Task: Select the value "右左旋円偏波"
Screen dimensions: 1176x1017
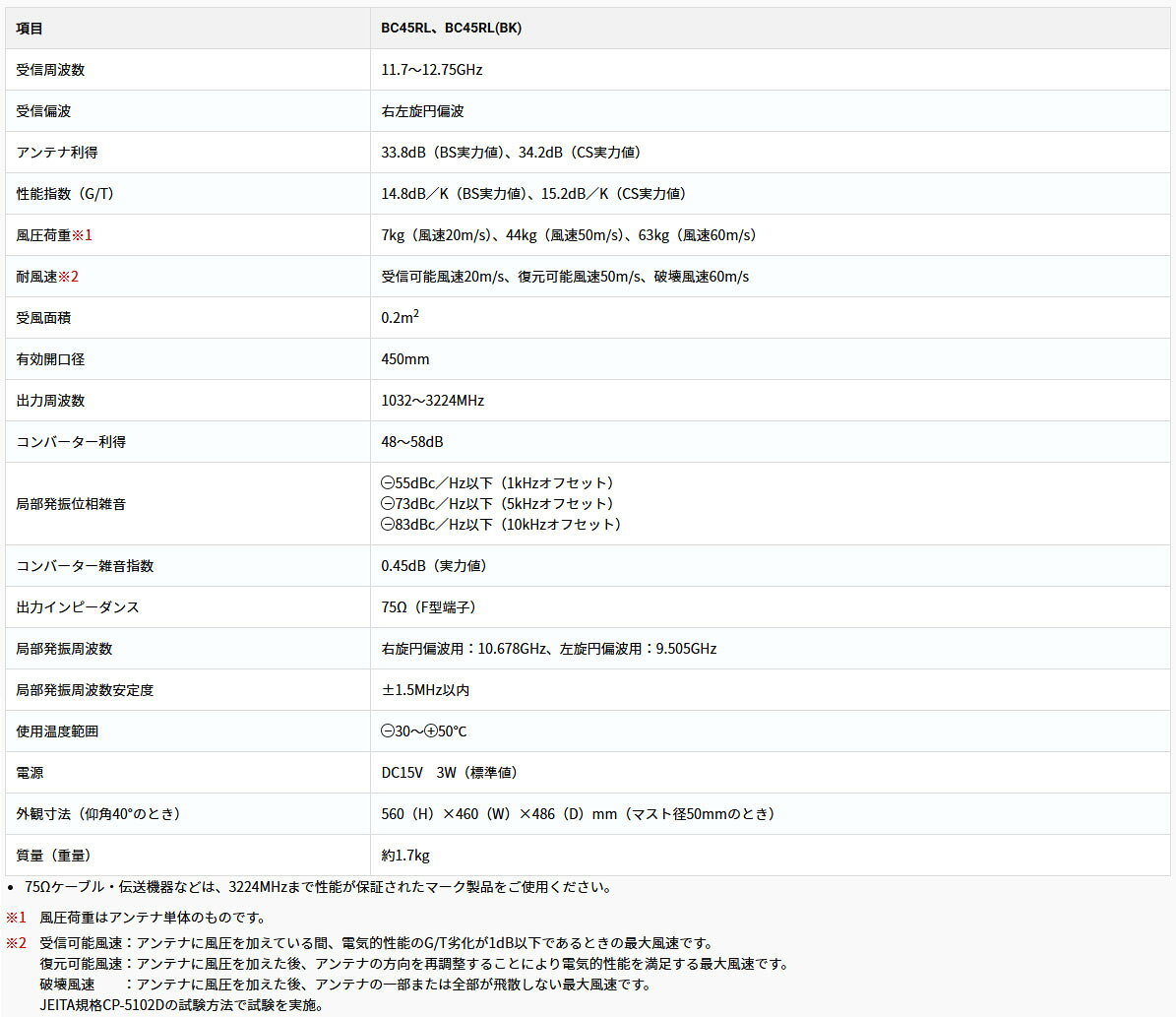Action: tap(423, 111)
